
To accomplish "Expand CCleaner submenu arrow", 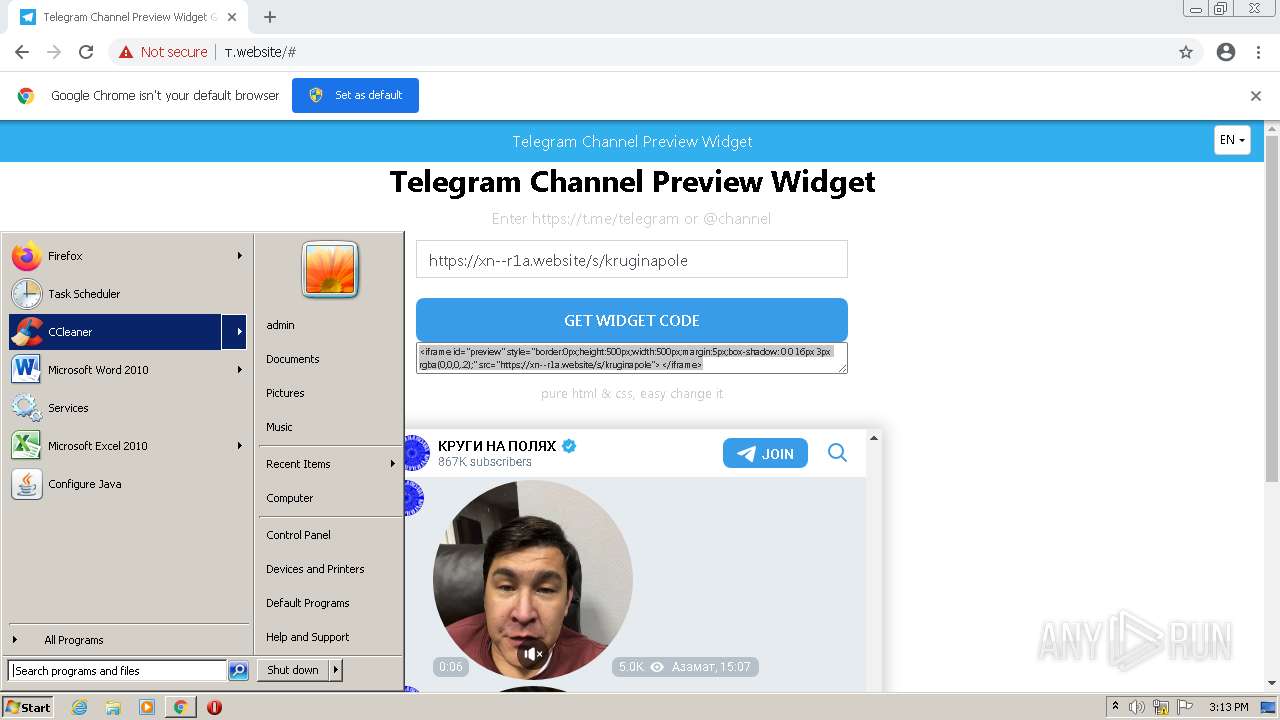I will pos(234,332).
